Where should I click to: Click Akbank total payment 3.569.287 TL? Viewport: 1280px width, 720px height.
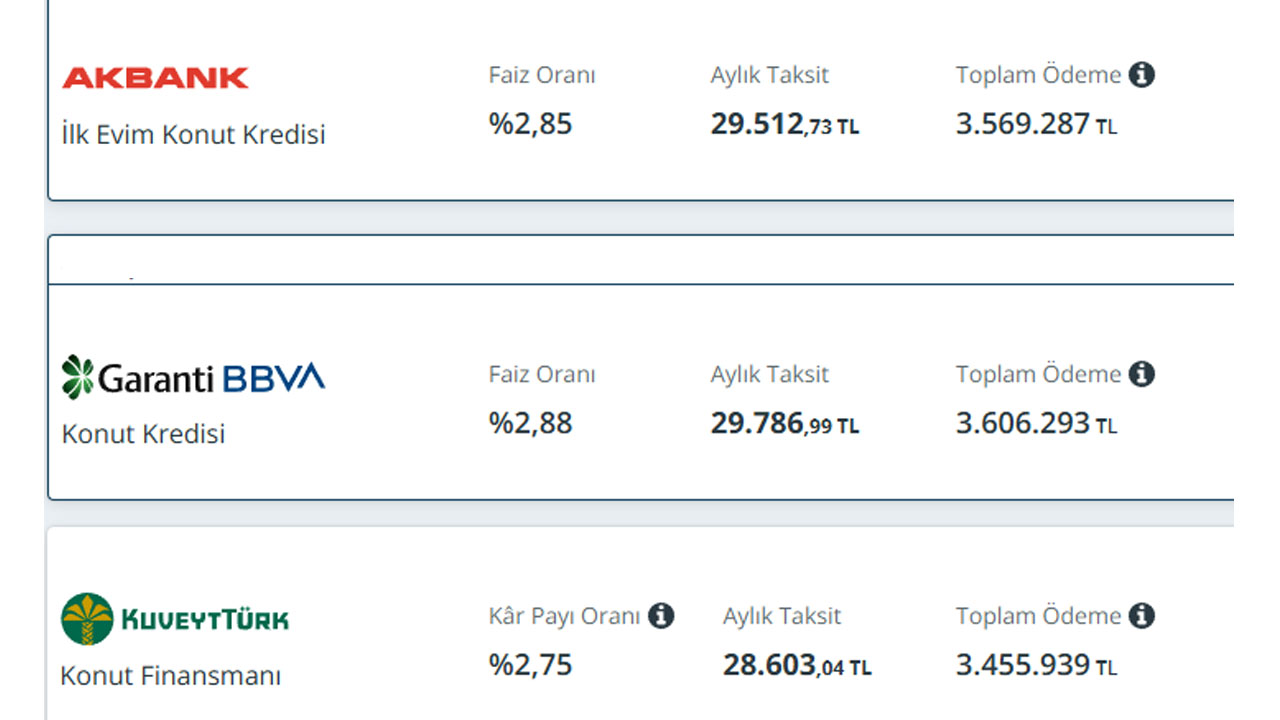pos(1036,125)
